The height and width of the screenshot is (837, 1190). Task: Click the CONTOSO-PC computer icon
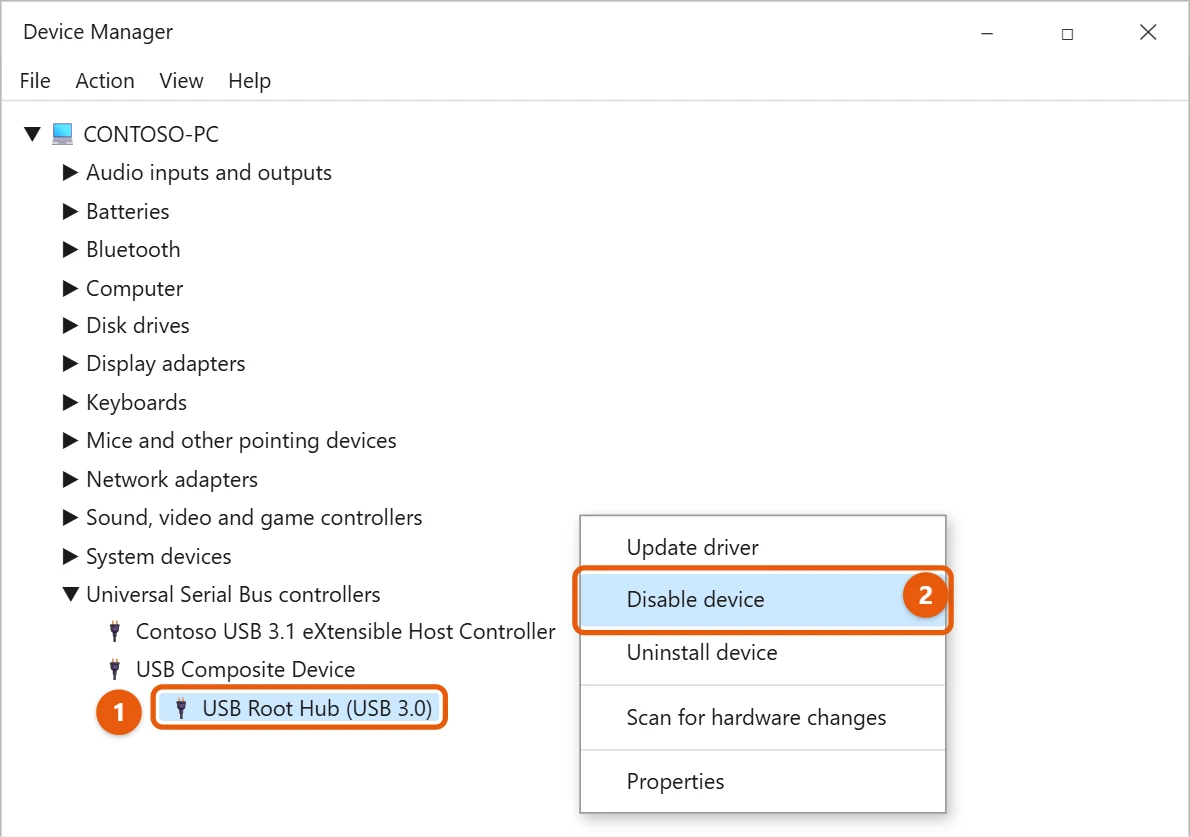[x=62, y=134]
